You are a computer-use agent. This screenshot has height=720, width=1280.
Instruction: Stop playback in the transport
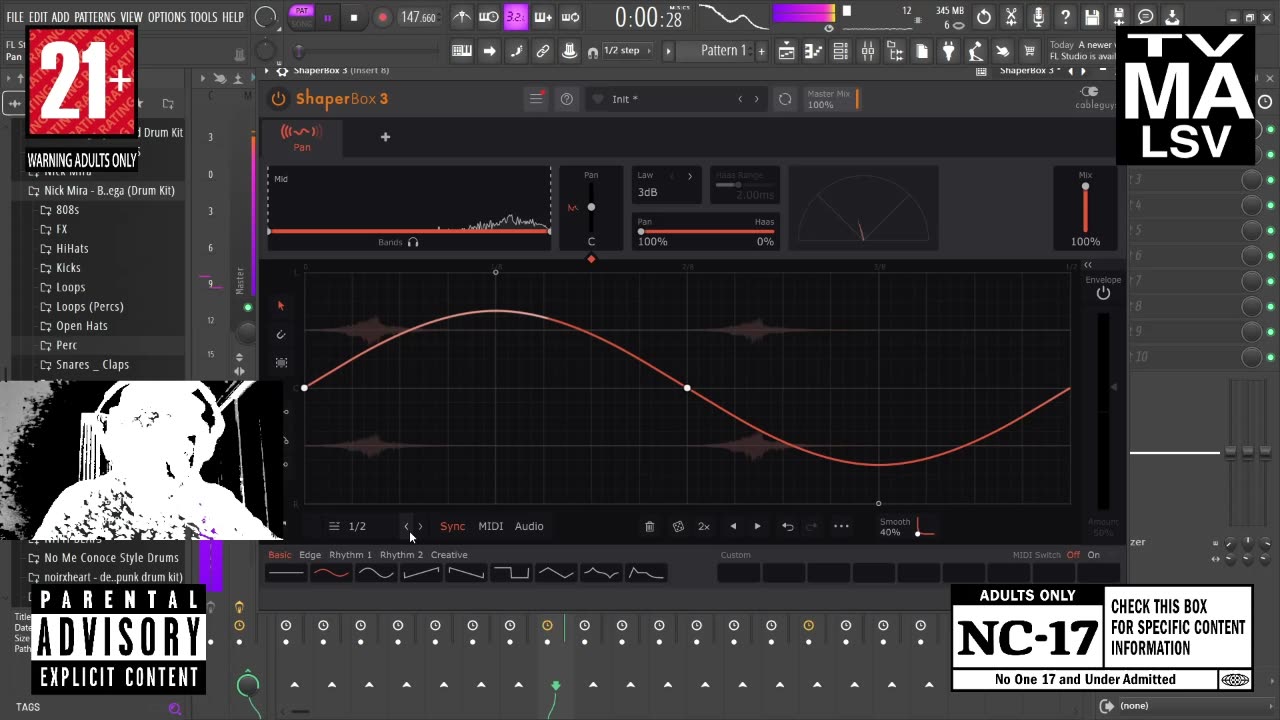point(354,17)
